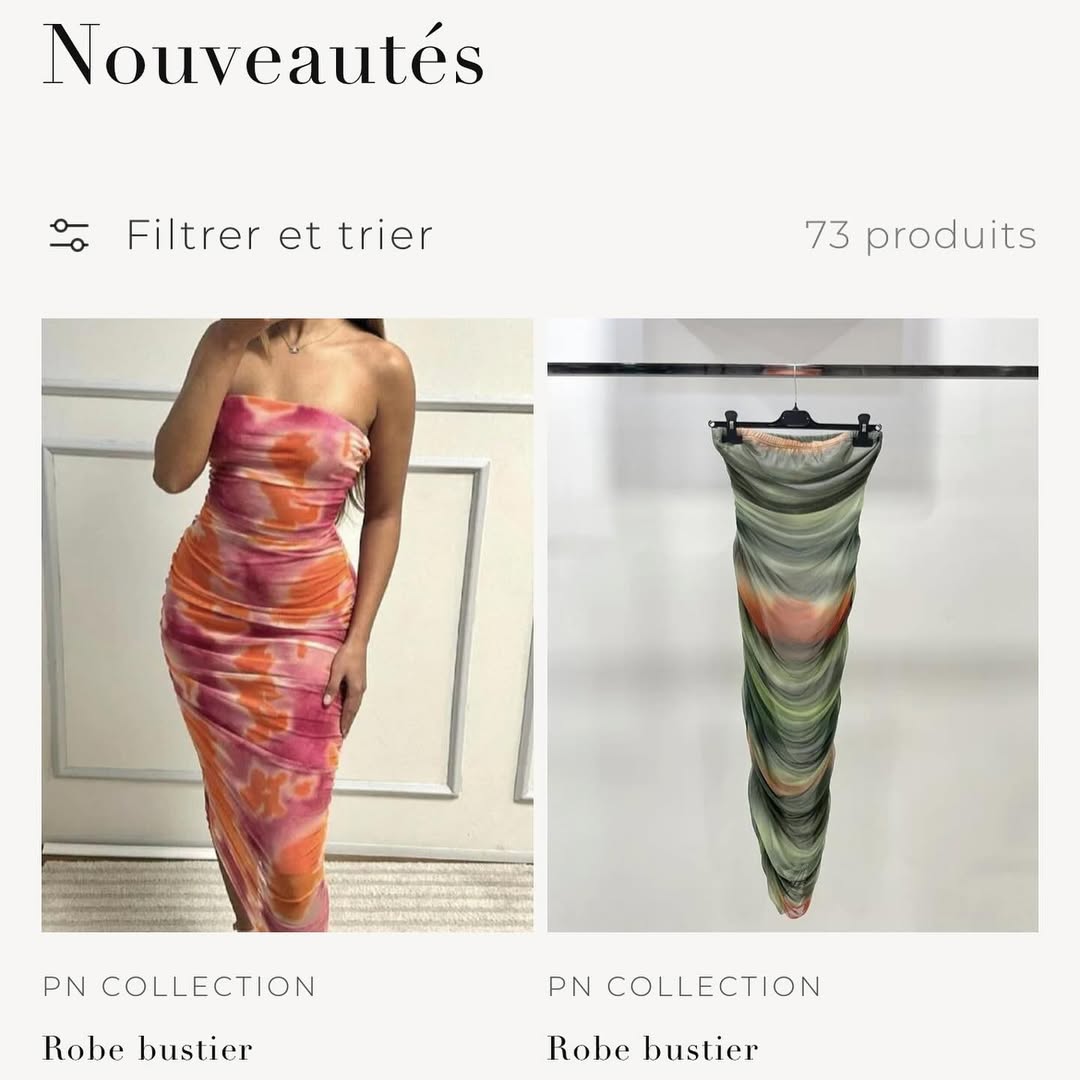Click the rug in pink dress photo
Viewport: 1080px width, 1080px height.
coord(138,894)
